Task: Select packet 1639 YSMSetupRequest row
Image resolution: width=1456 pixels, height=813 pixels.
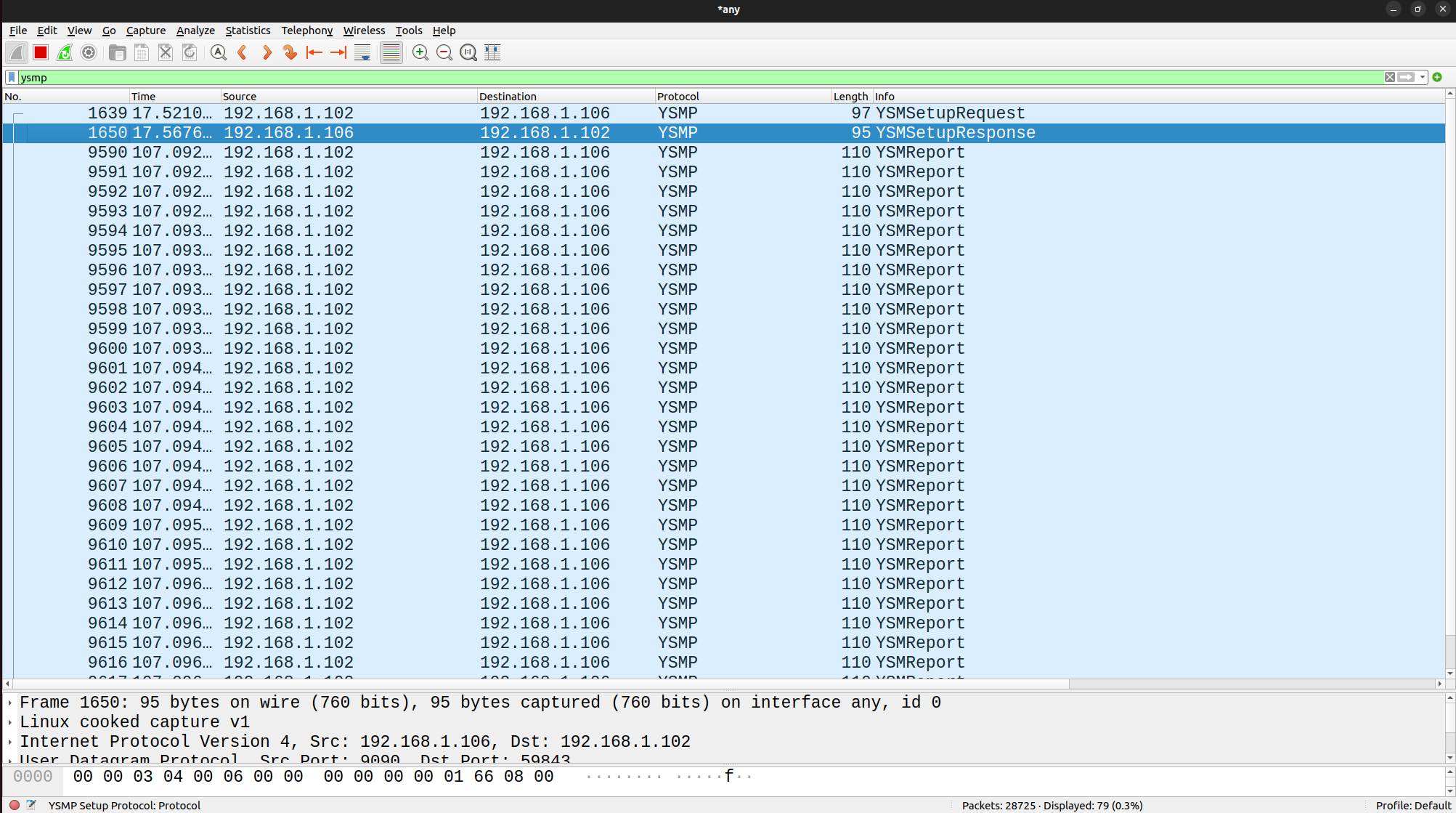Action: pos(724,113)
